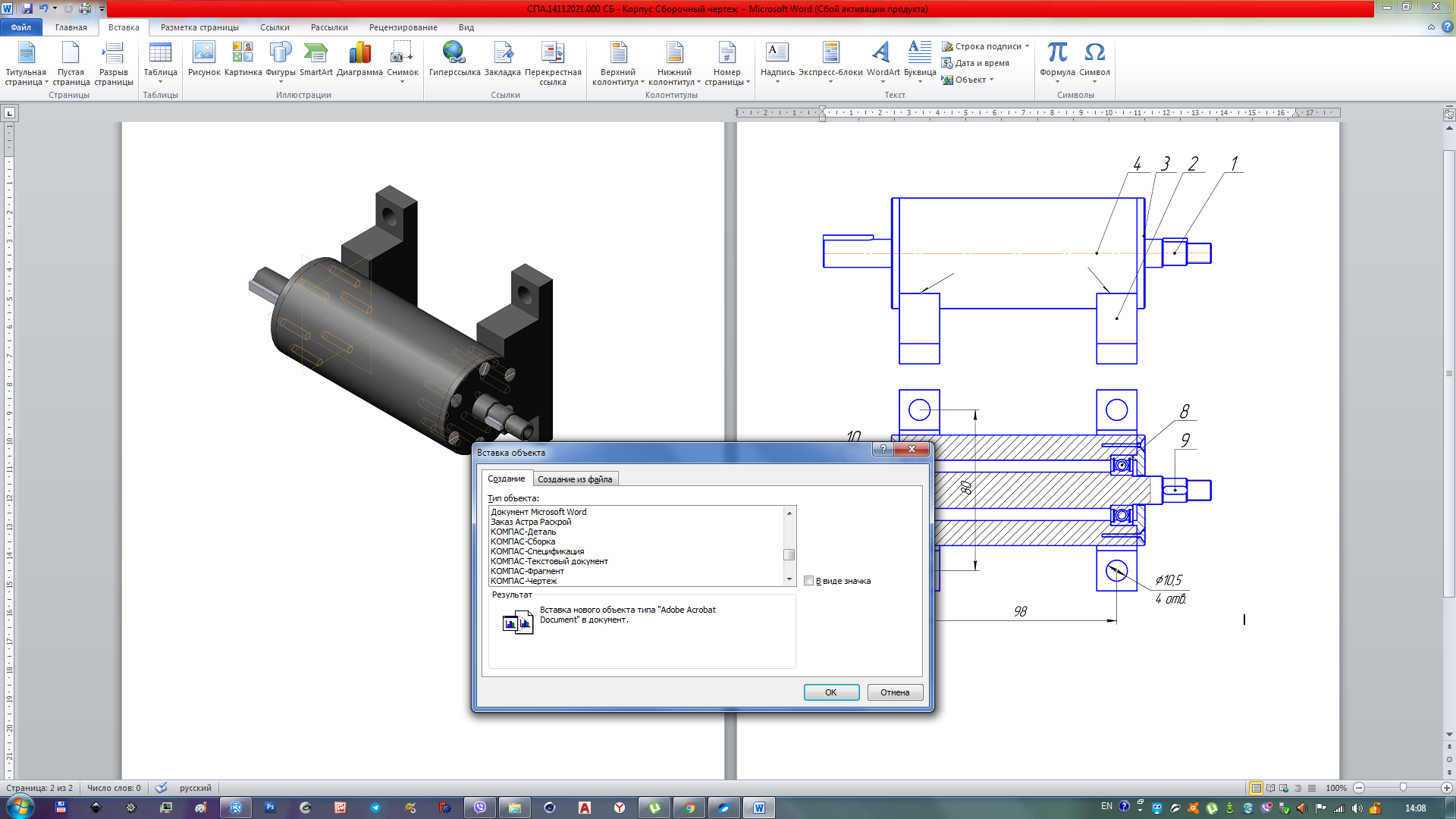The image size is (1456, 819).
Task: Switch to the 'Создание из файла' tab
Action: pyautogui.click(x=574, y=479)
